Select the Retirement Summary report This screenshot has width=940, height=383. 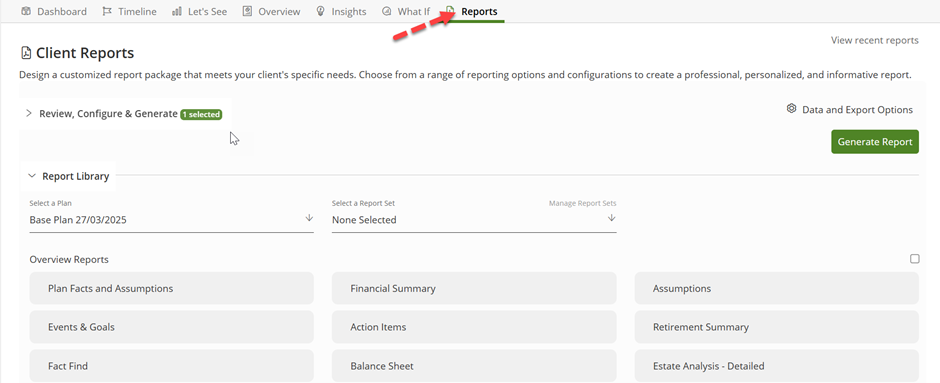tap(776, 327)
